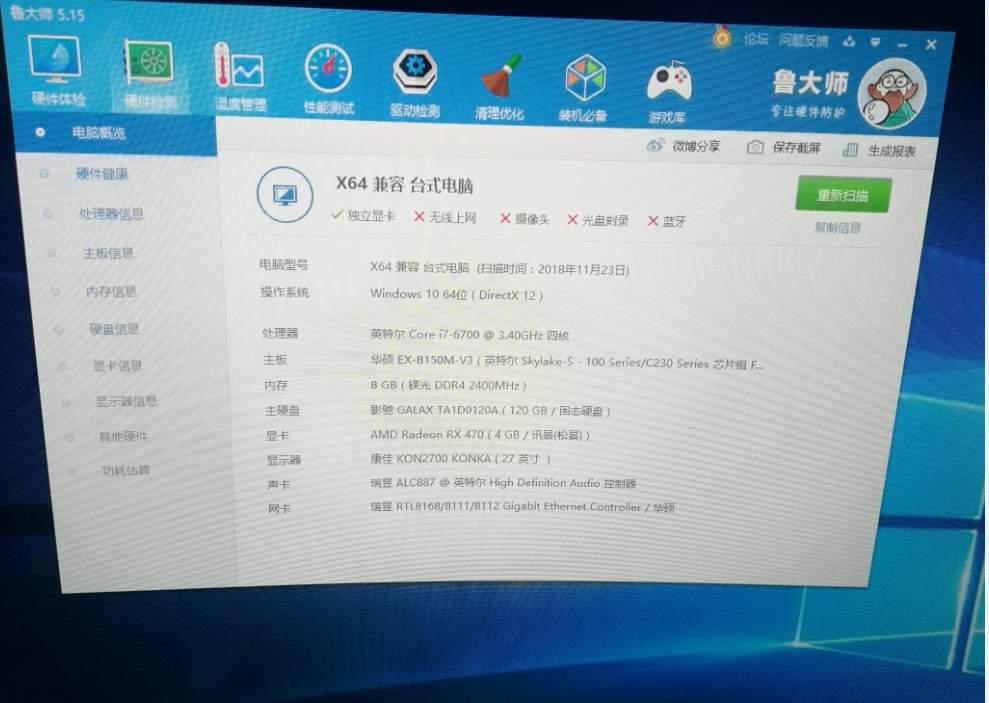Select 硬件健康 in the left sidebar
Viewport: 989px width, 703px height.
102,174
